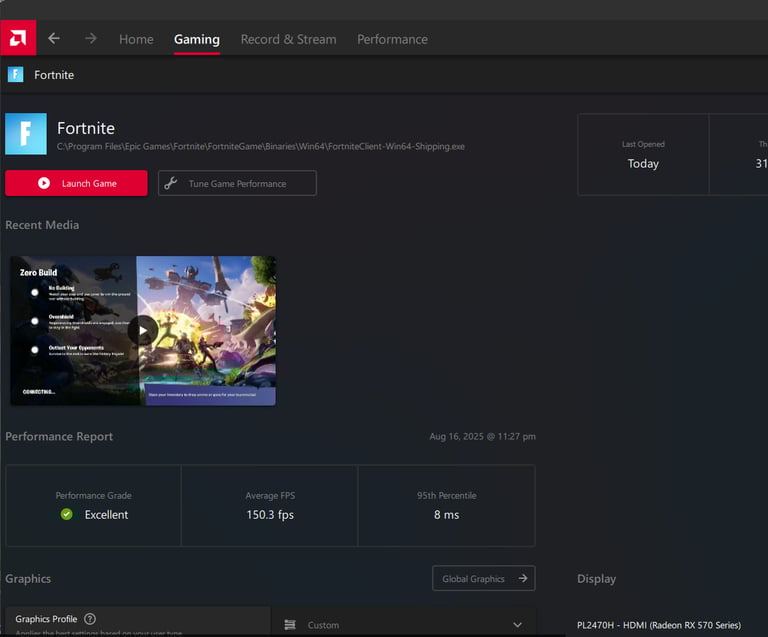The image size is (768, 637).
Task: Open the Performance tab
Action: pos(392,39)
